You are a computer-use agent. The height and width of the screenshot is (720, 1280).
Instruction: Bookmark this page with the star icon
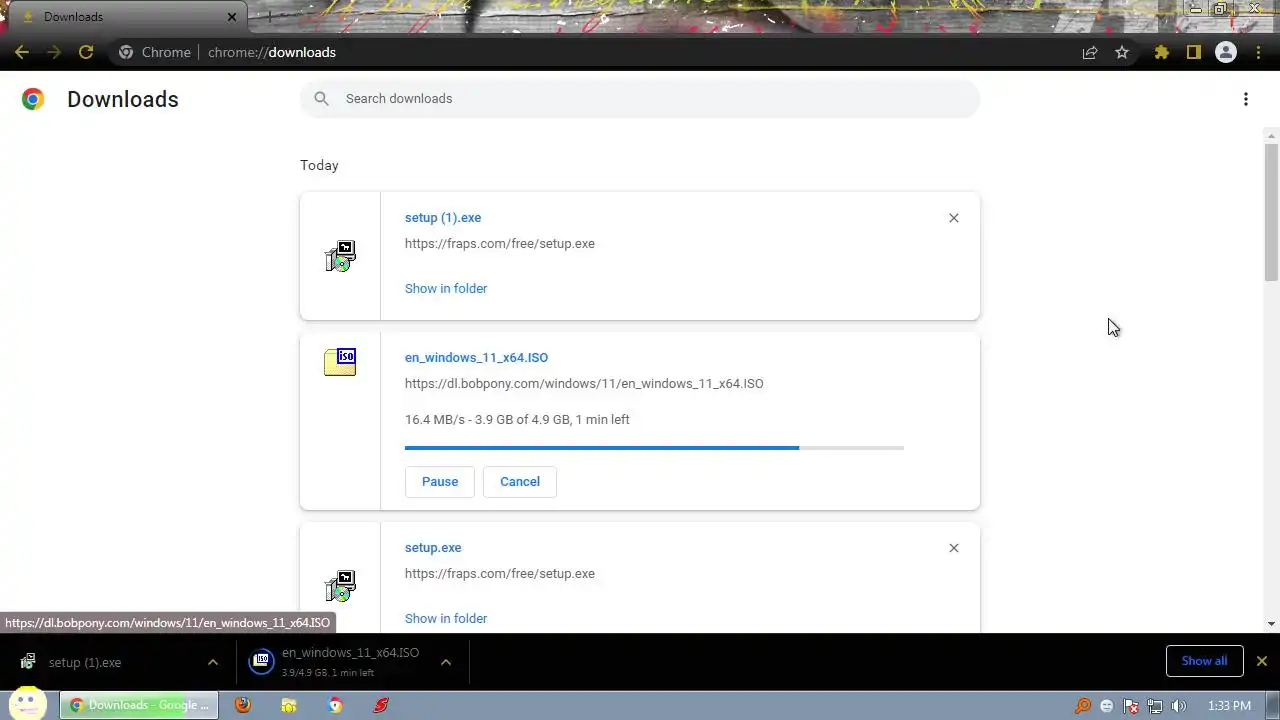[1122, 52]
